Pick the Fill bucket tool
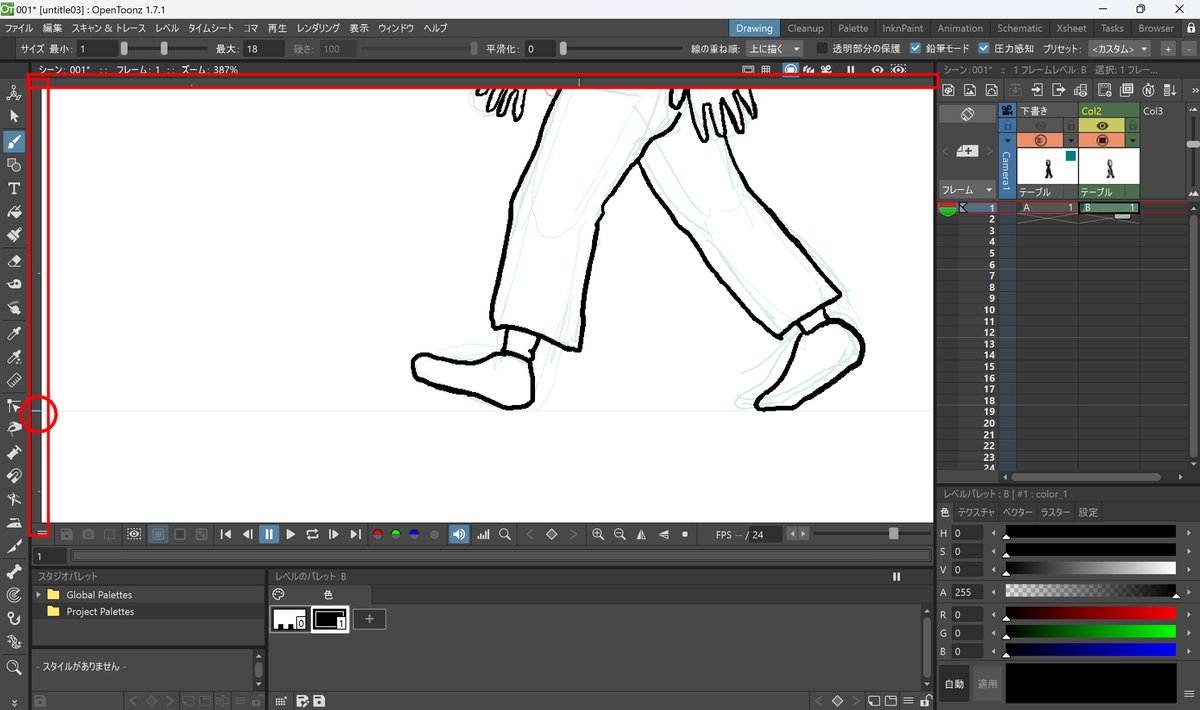This screenshot has width=1200, height=710. point(14,213)
